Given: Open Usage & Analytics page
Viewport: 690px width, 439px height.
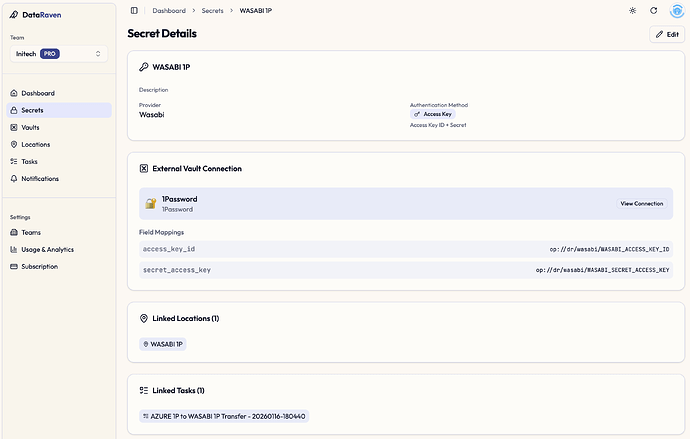Looking at the screenshot, I should pos(47,249).
